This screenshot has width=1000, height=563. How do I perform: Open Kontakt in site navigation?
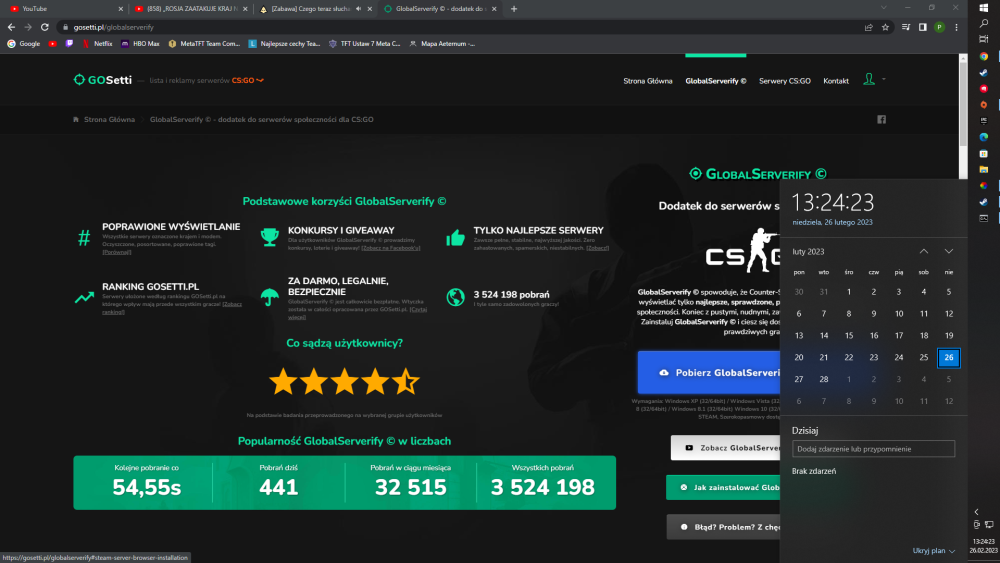click(835, 81)
